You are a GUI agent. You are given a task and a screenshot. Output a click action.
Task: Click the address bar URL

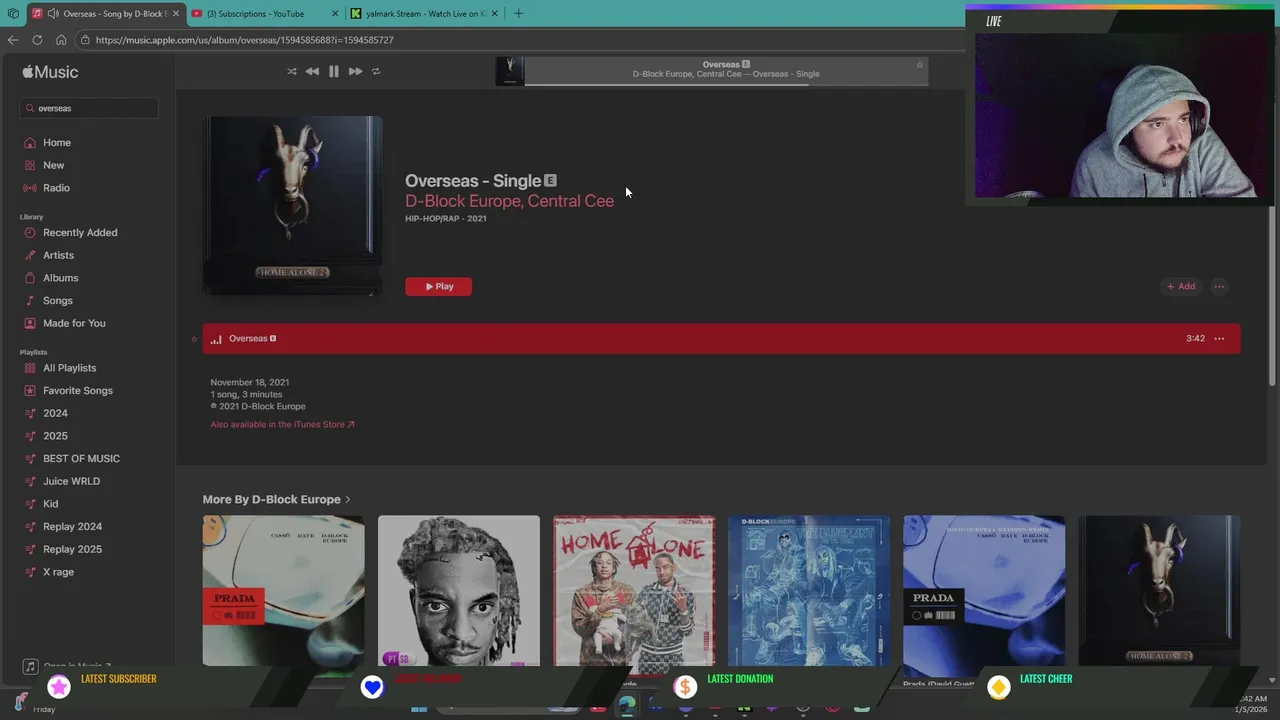pos(244,40)
